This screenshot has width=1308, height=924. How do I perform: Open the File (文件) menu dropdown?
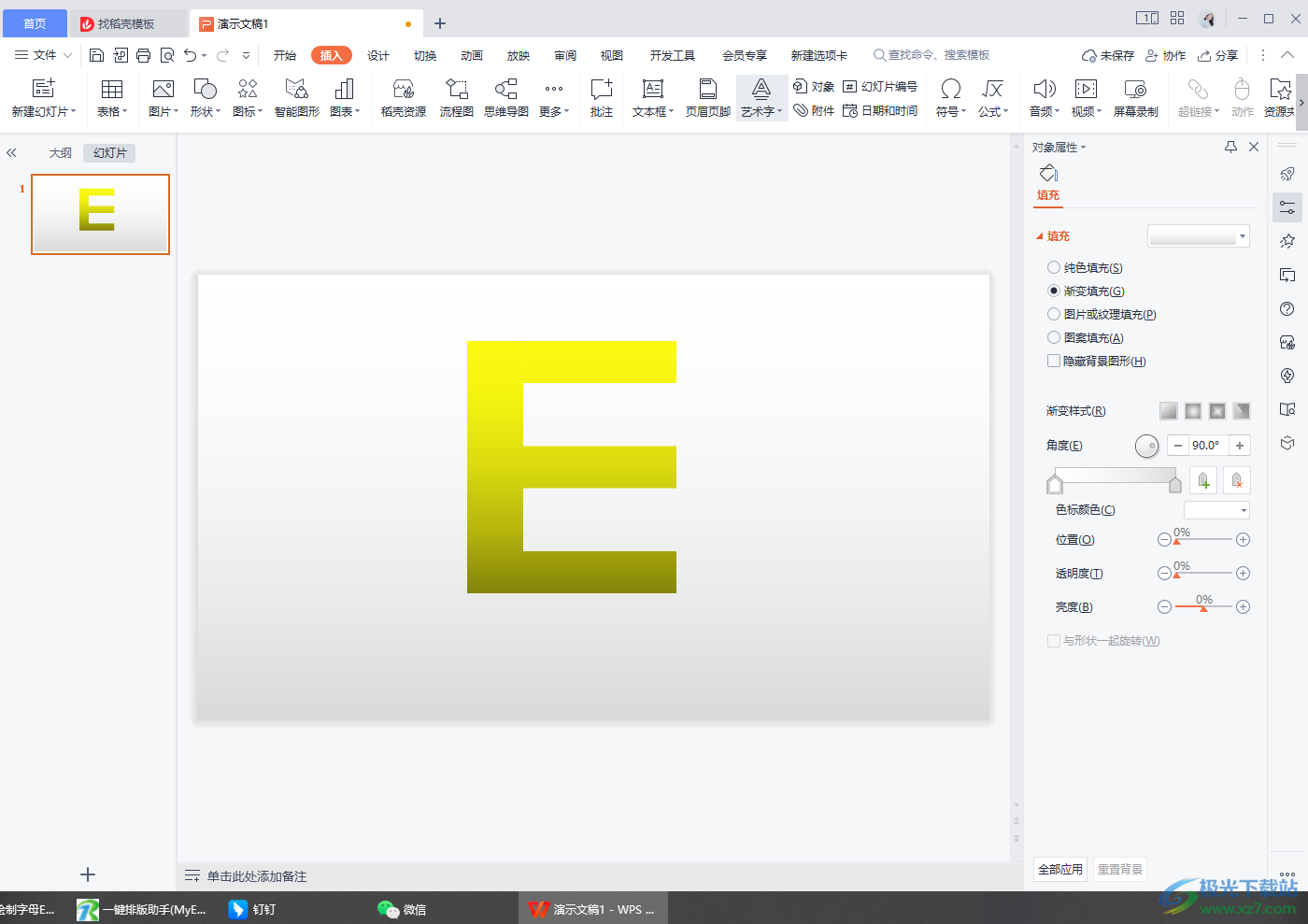(43, 55)
